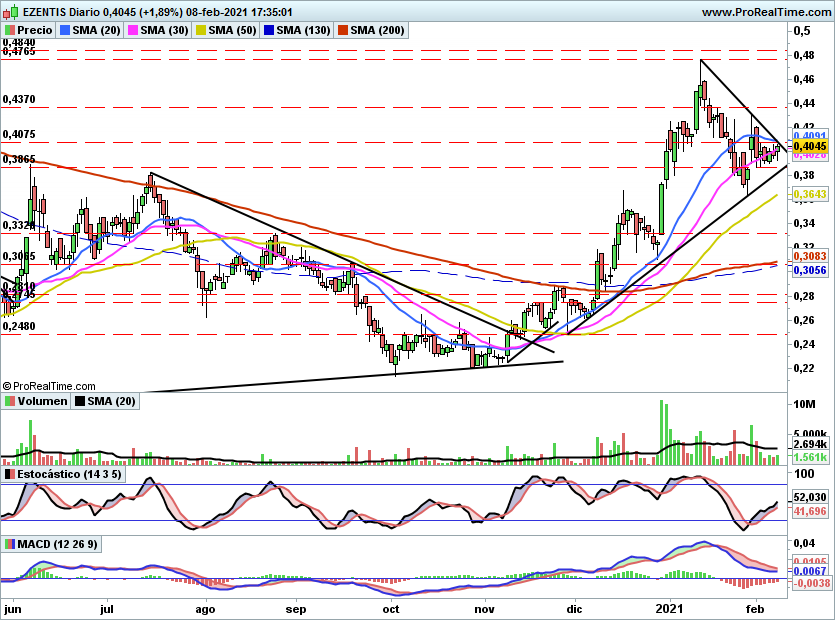
Task: Click the ProRealTime copyright watermark
Action: pyautogui.click(x=49, y=386)
